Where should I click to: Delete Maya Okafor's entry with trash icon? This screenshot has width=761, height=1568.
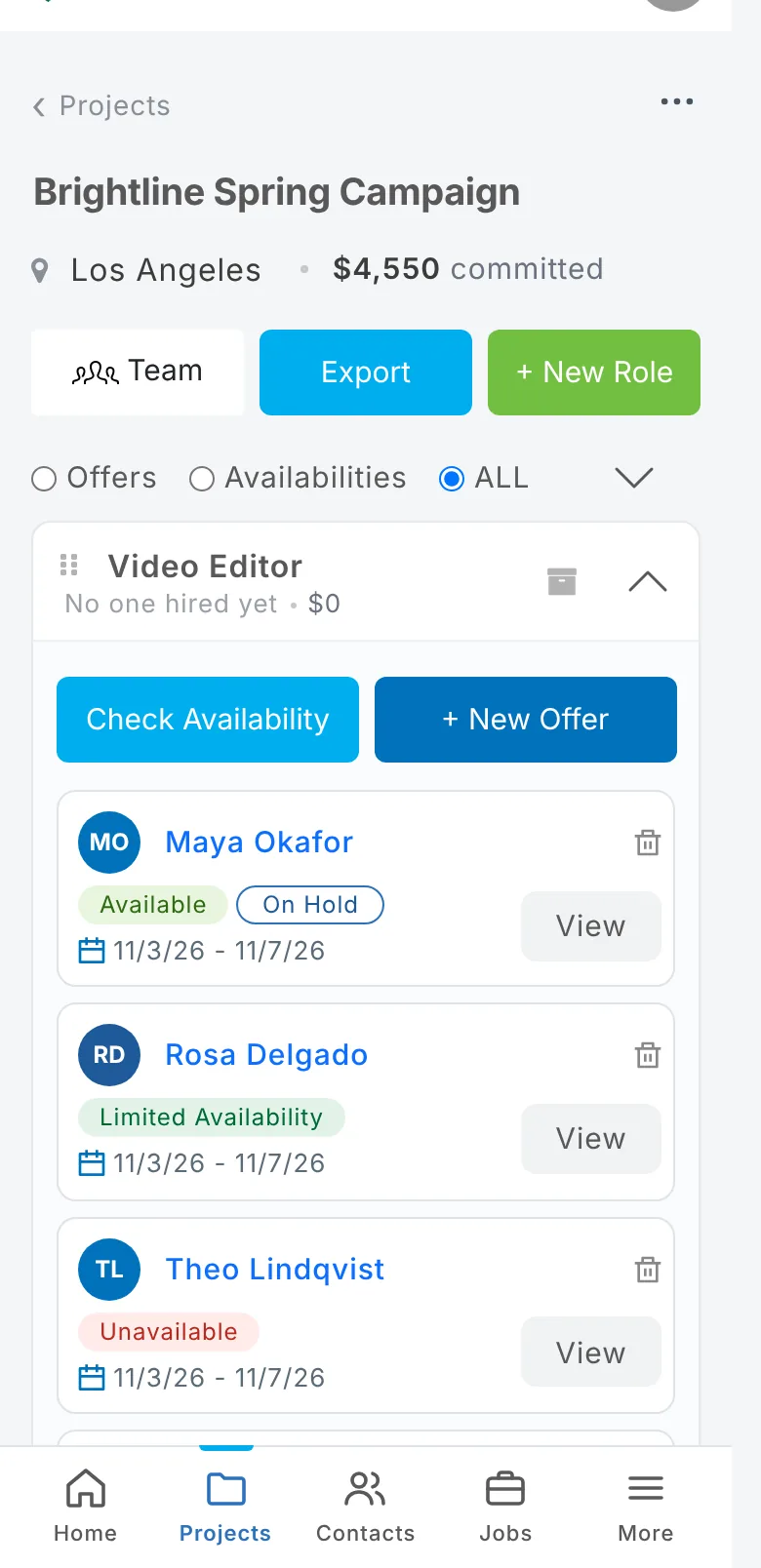(648, 843)
